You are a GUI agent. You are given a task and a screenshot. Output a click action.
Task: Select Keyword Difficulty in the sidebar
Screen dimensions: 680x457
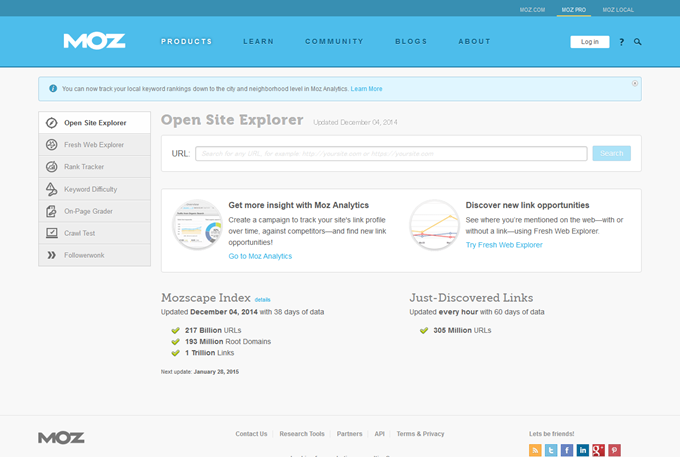(95, 189)
